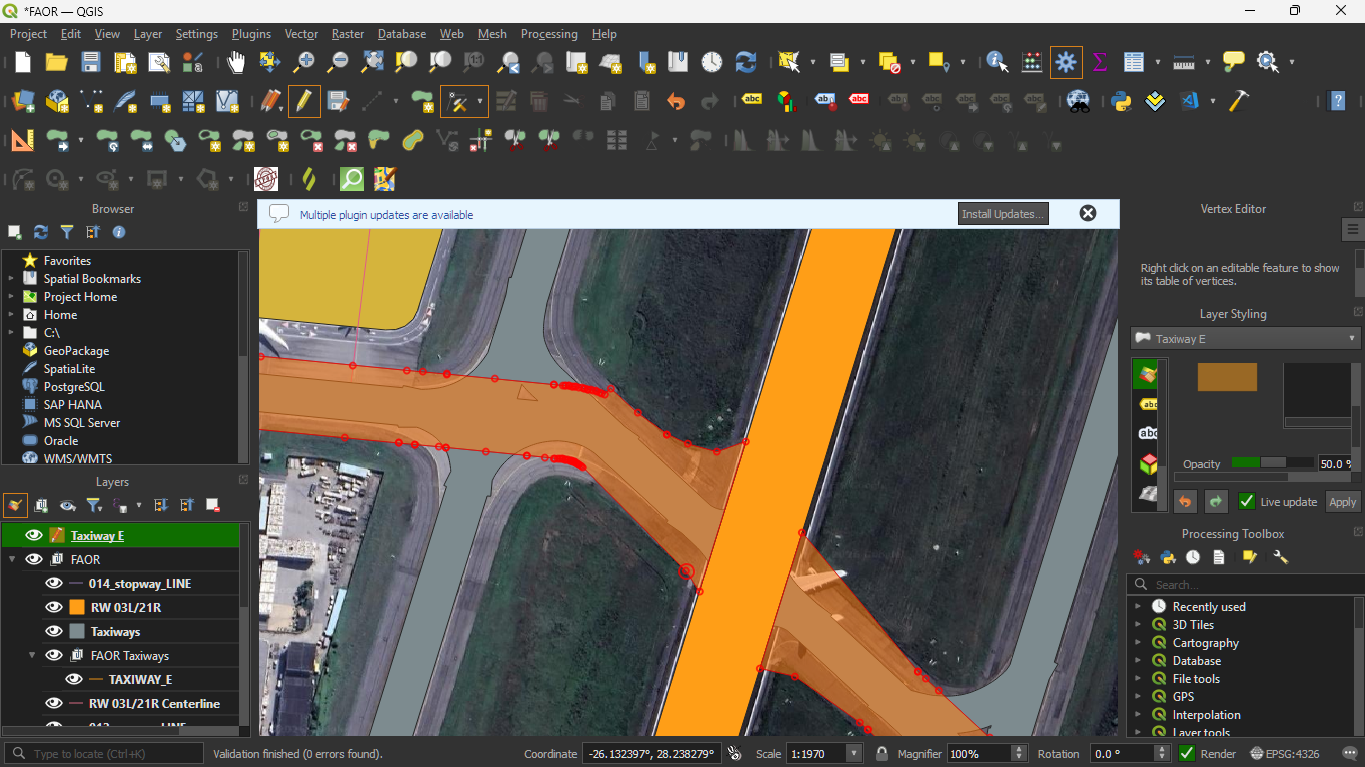Click the Undo arrow in editing toolbar

pos(676,101)
